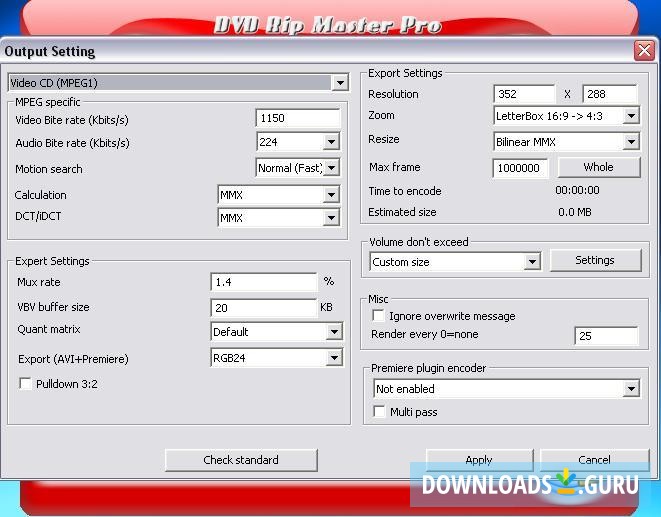Expand the Resize Bilinear MMX dropdown
This screenshot has height=517, width=661.
click(x=567, y=142)
